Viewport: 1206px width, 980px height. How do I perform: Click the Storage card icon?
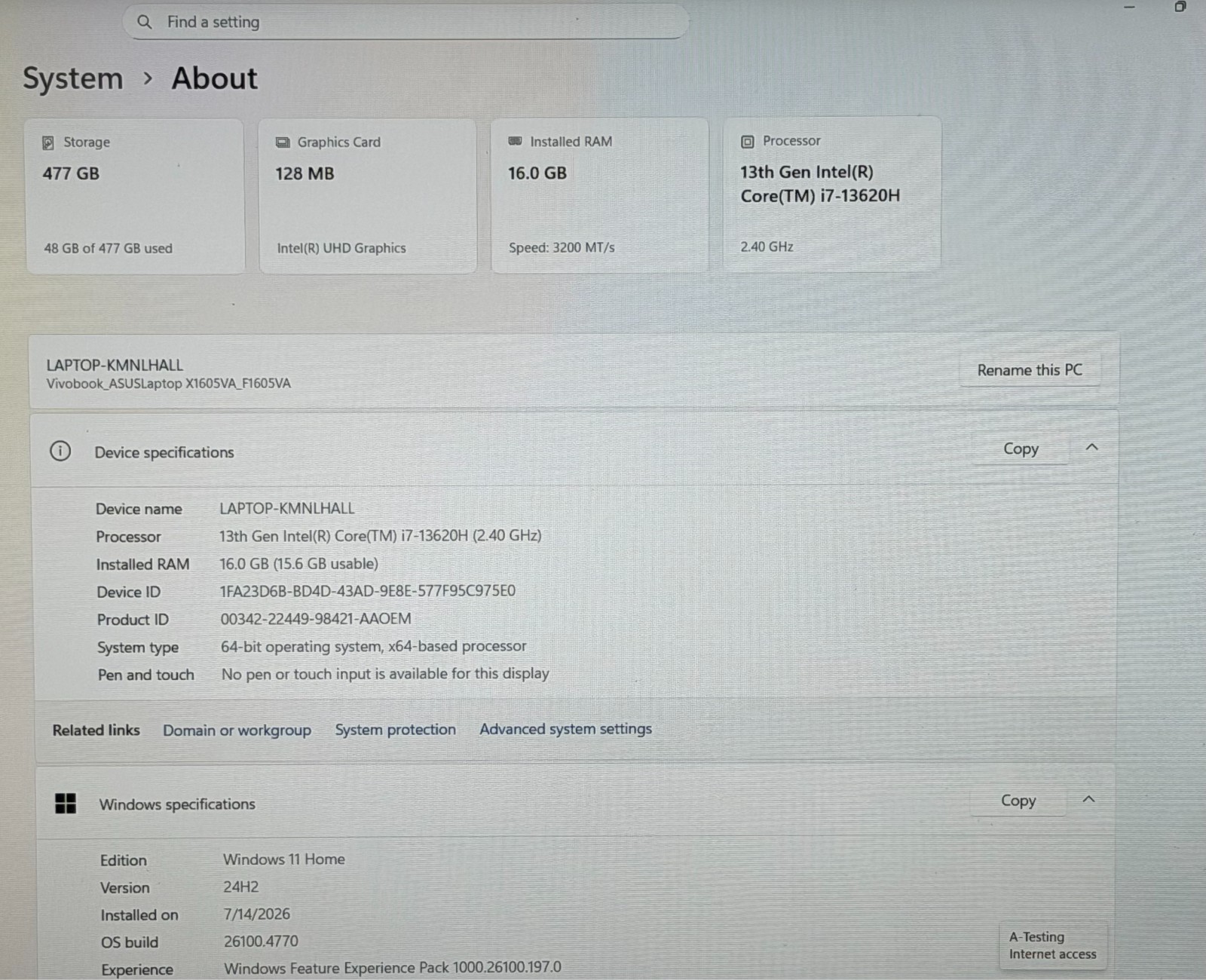[x=48, y=142]
